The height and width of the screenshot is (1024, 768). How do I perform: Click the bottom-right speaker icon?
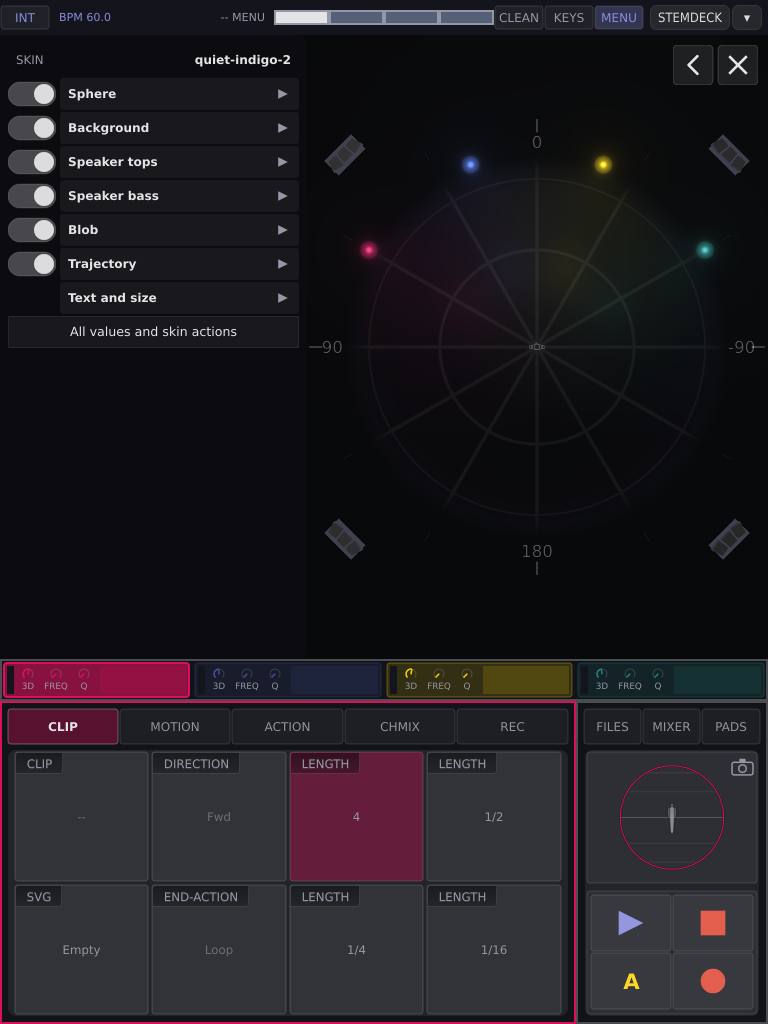(x=729, y=539)
